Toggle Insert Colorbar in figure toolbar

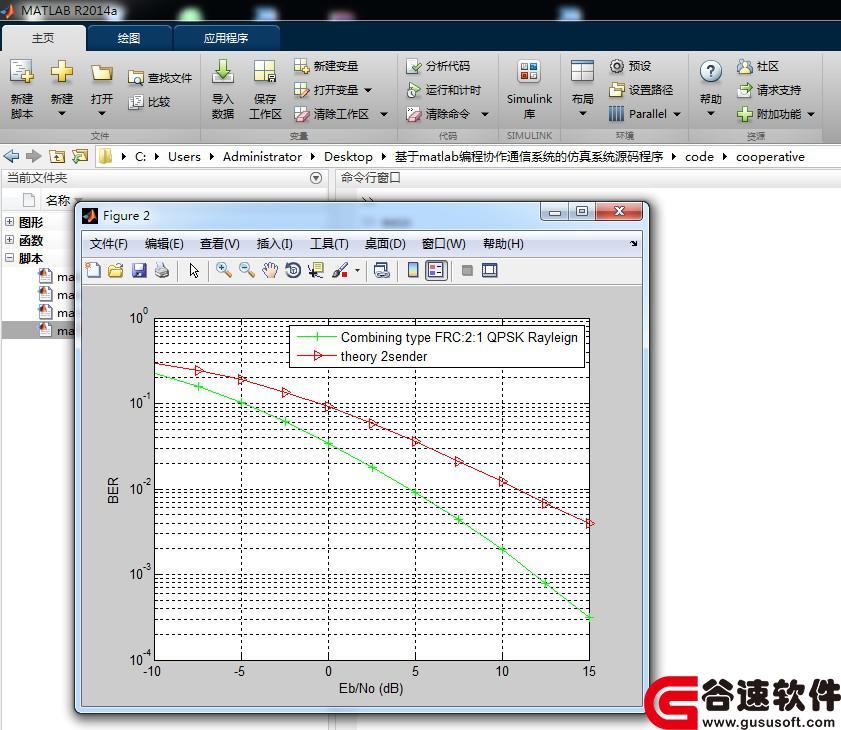(x=412, y=270)
